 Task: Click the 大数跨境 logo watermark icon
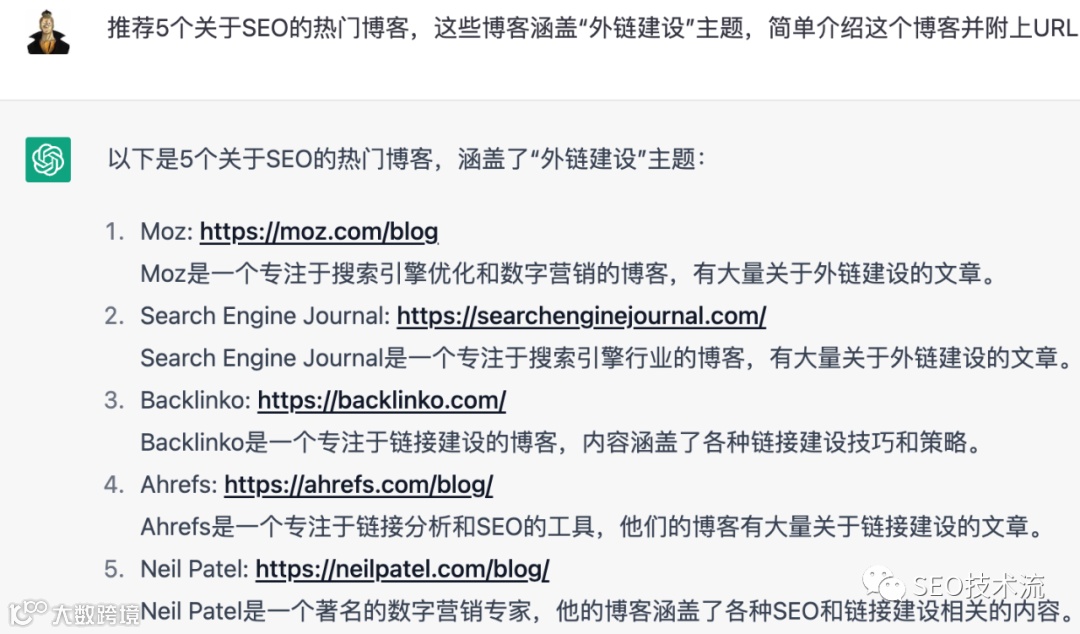click(28, 612)
